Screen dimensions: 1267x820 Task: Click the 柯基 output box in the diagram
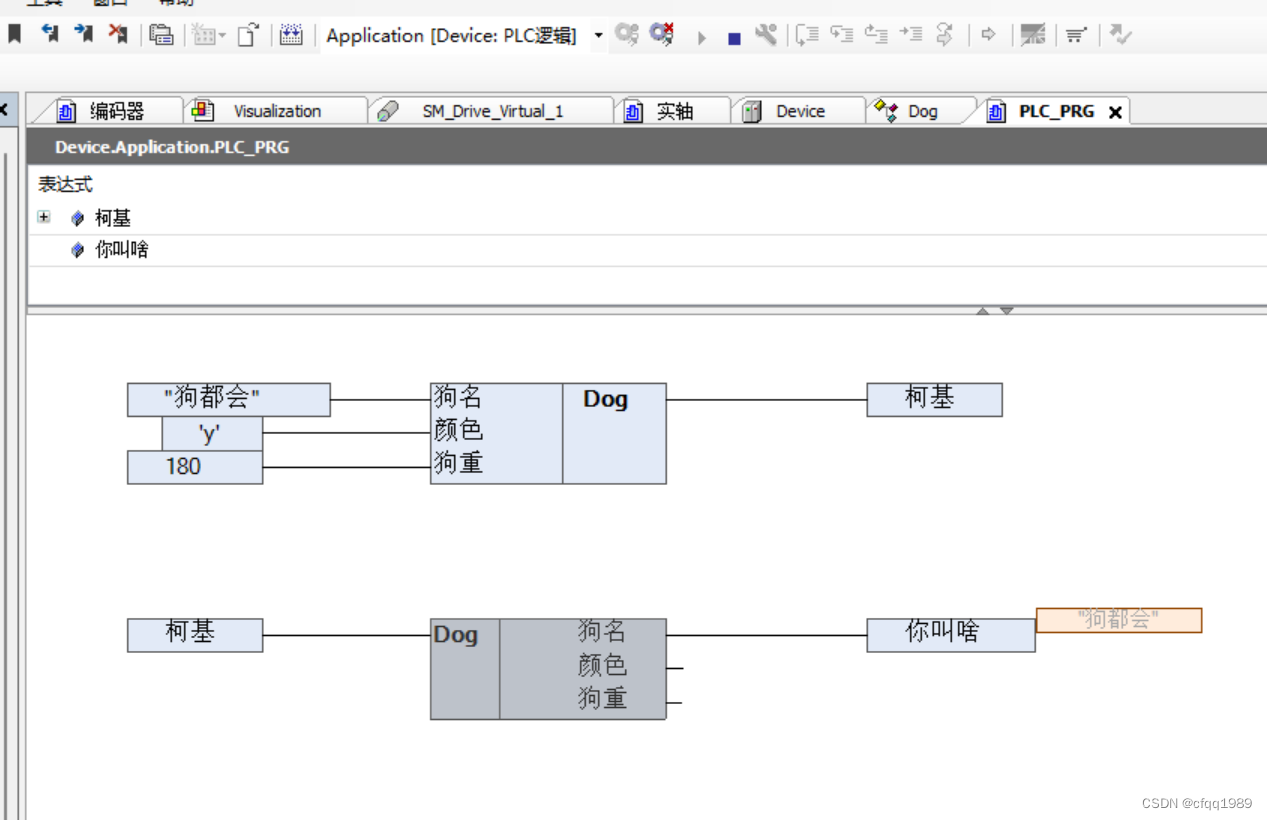[x=933, y=399]
